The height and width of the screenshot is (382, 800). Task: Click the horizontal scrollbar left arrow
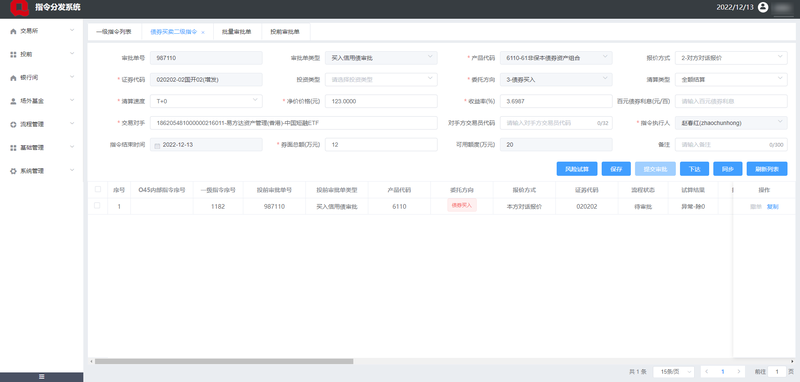click(91, 361)
